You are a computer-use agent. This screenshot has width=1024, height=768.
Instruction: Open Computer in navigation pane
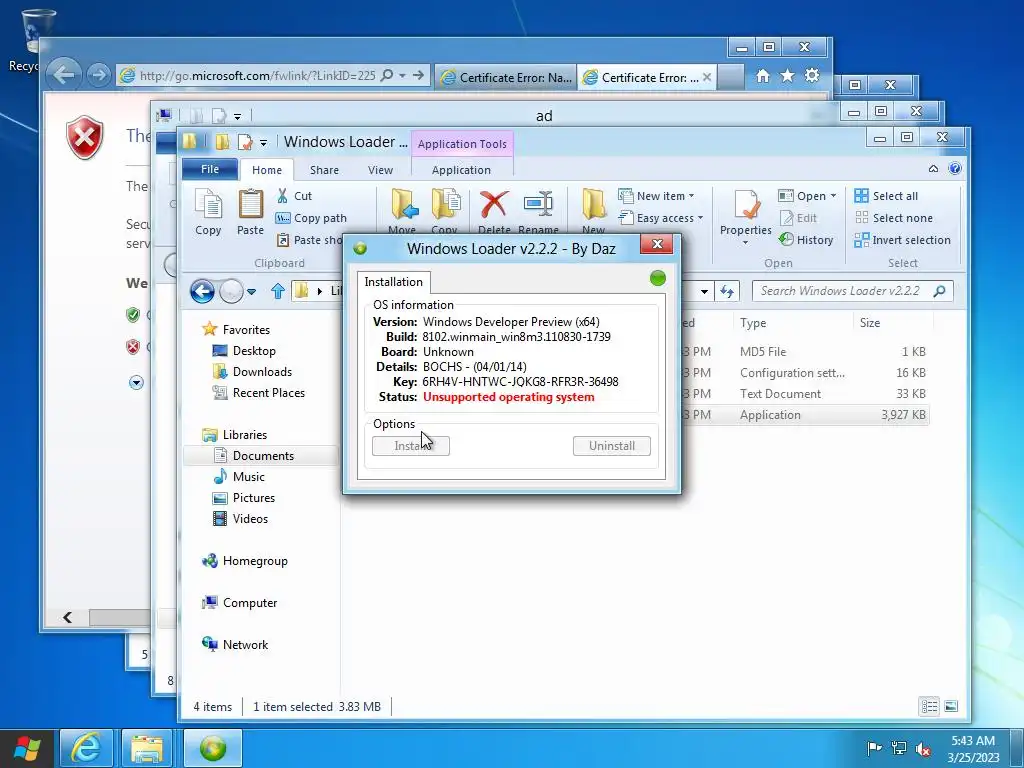click(249, 603)
